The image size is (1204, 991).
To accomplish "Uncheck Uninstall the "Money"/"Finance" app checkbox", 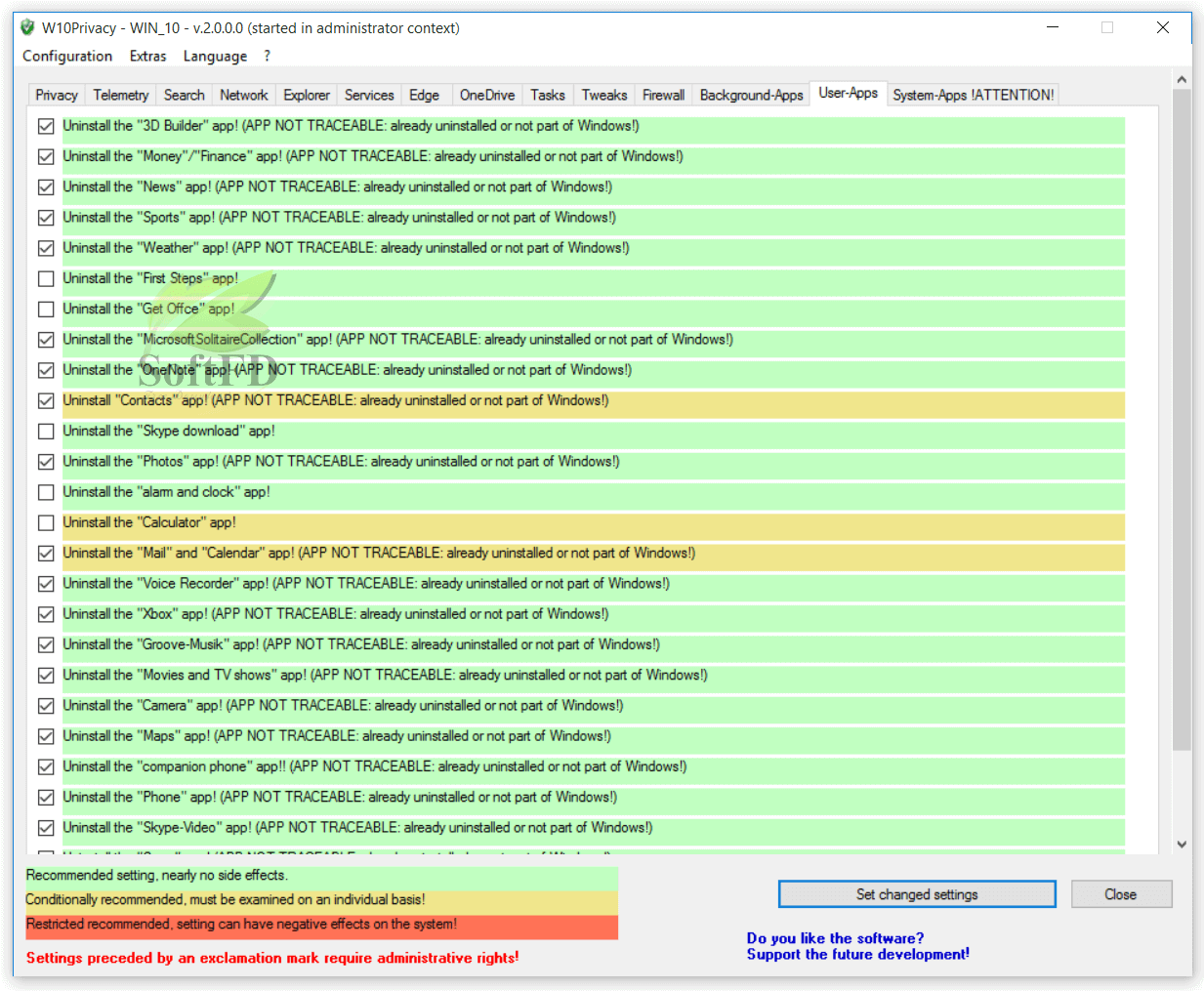I will click(46, 156).
